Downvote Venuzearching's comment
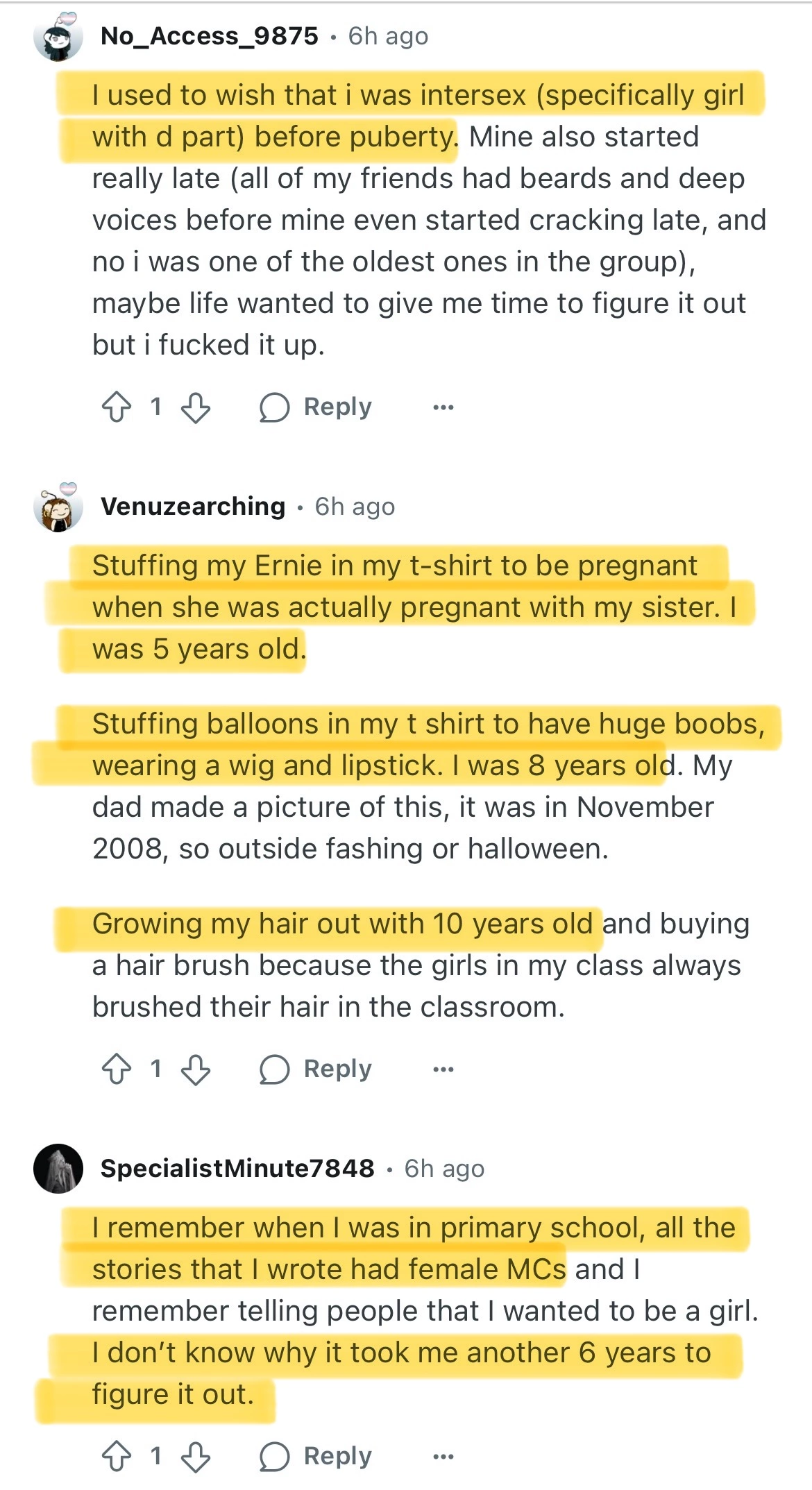The width and height of the screenshot is (812, 1490). tap(196, 1069)
